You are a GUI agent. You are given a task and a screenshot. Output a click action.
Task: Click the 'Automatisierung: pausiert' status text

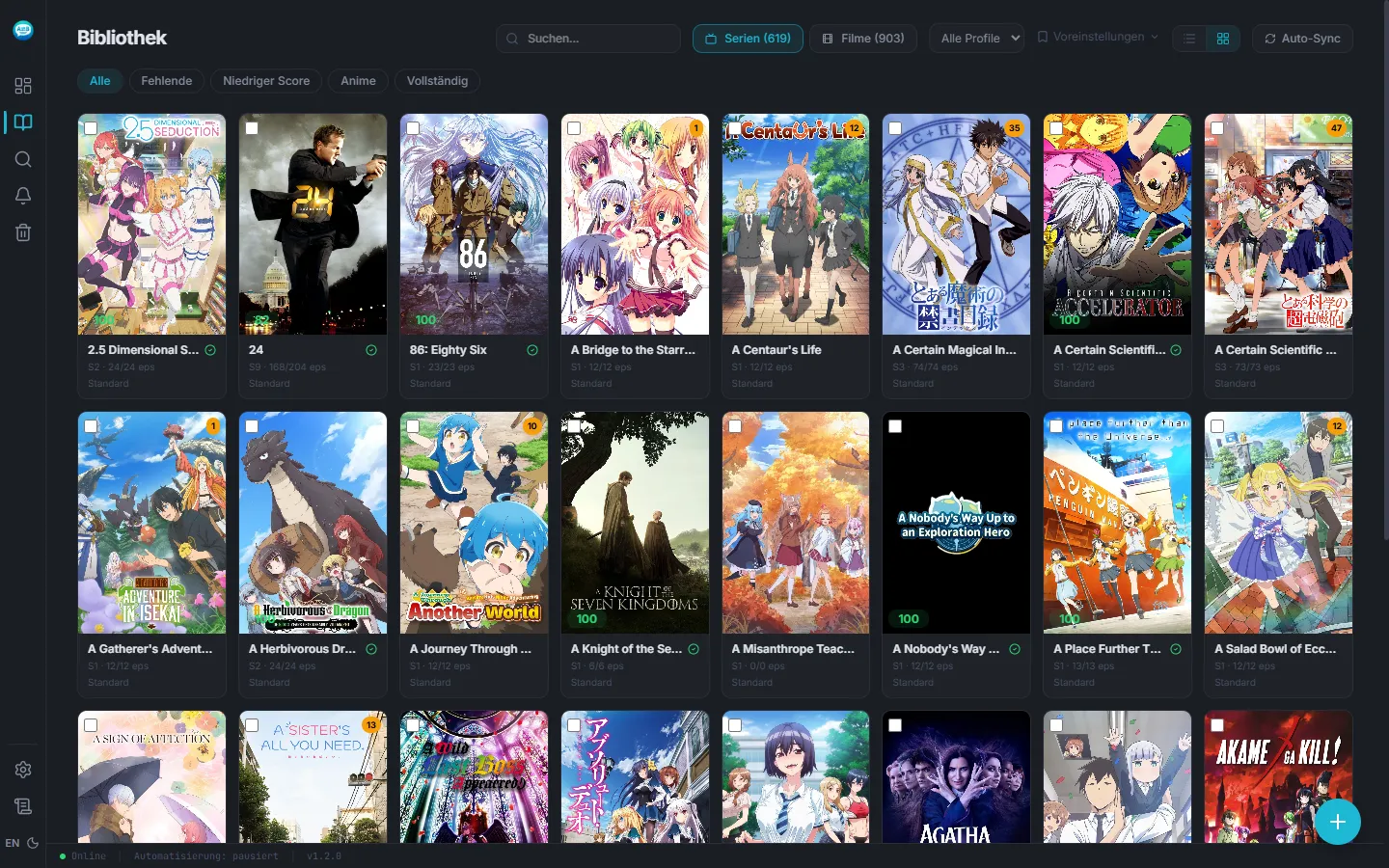pos(206,856)
